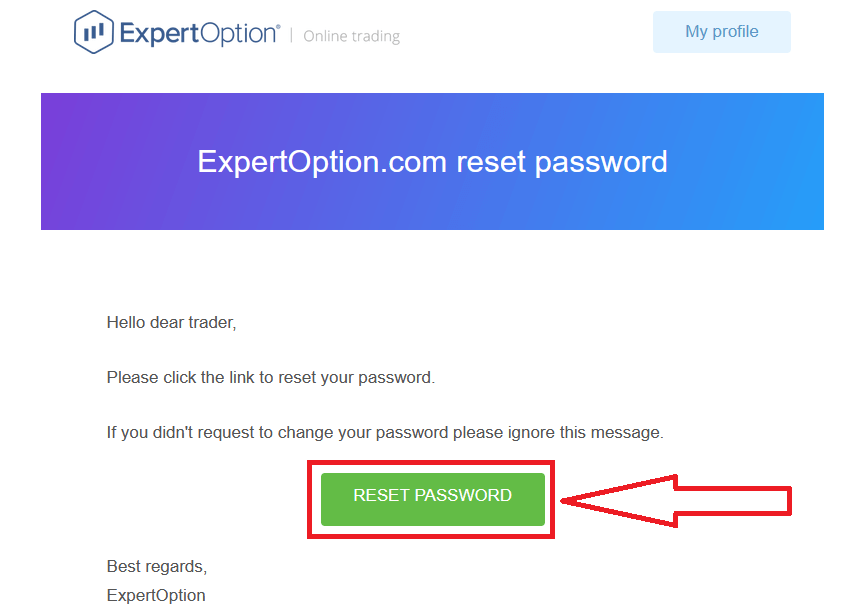Click the ExpertOption hexagon logo icon
This screenshot has height=614, width=855.
(x=94, y=31)
